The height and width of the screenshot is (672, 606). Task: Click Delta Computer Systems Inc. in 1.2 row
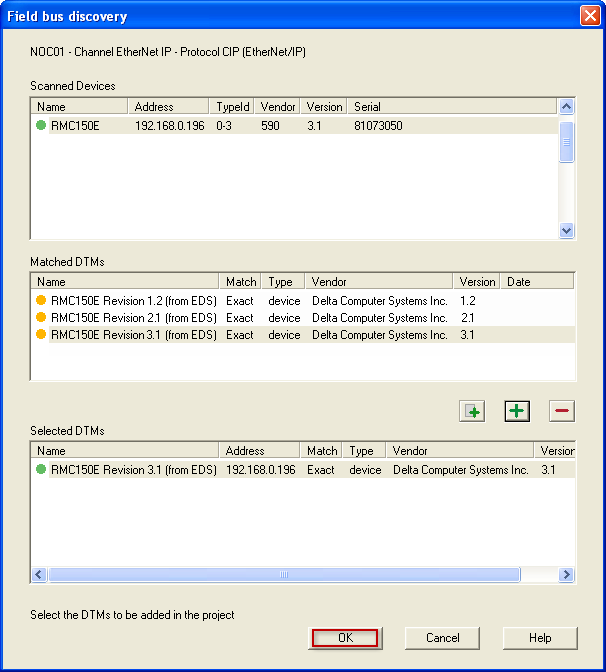click(379, 301)
